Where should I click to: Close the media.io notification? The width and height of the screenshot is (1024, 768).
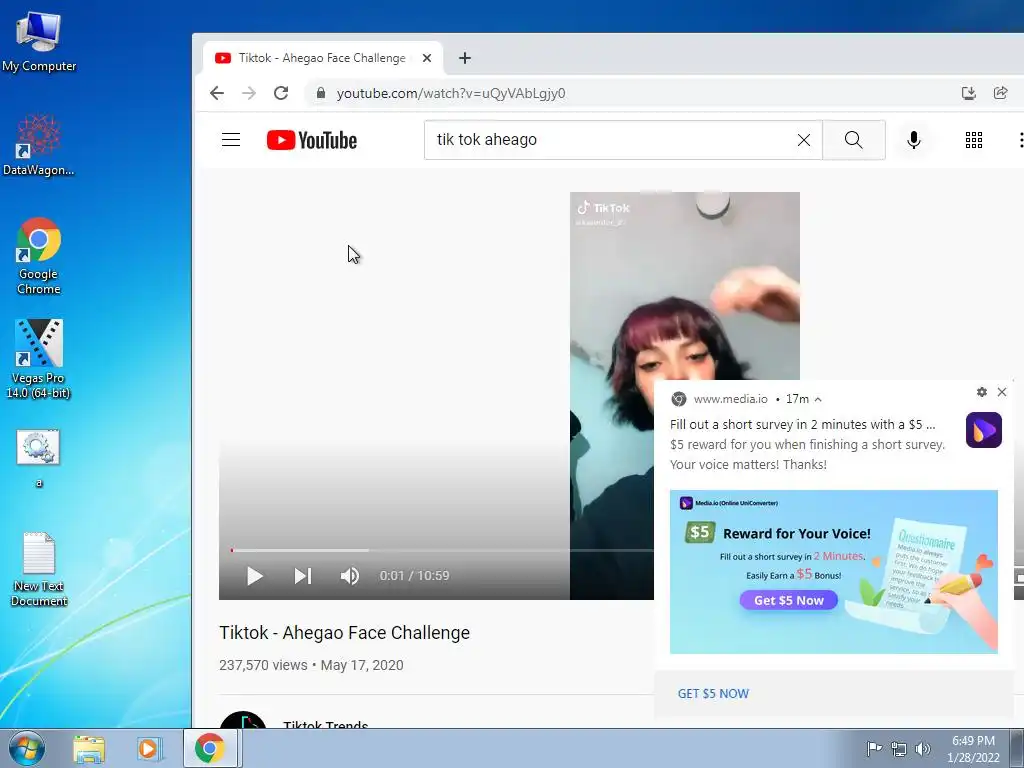pyautogui.click(x=1002, y=392)
